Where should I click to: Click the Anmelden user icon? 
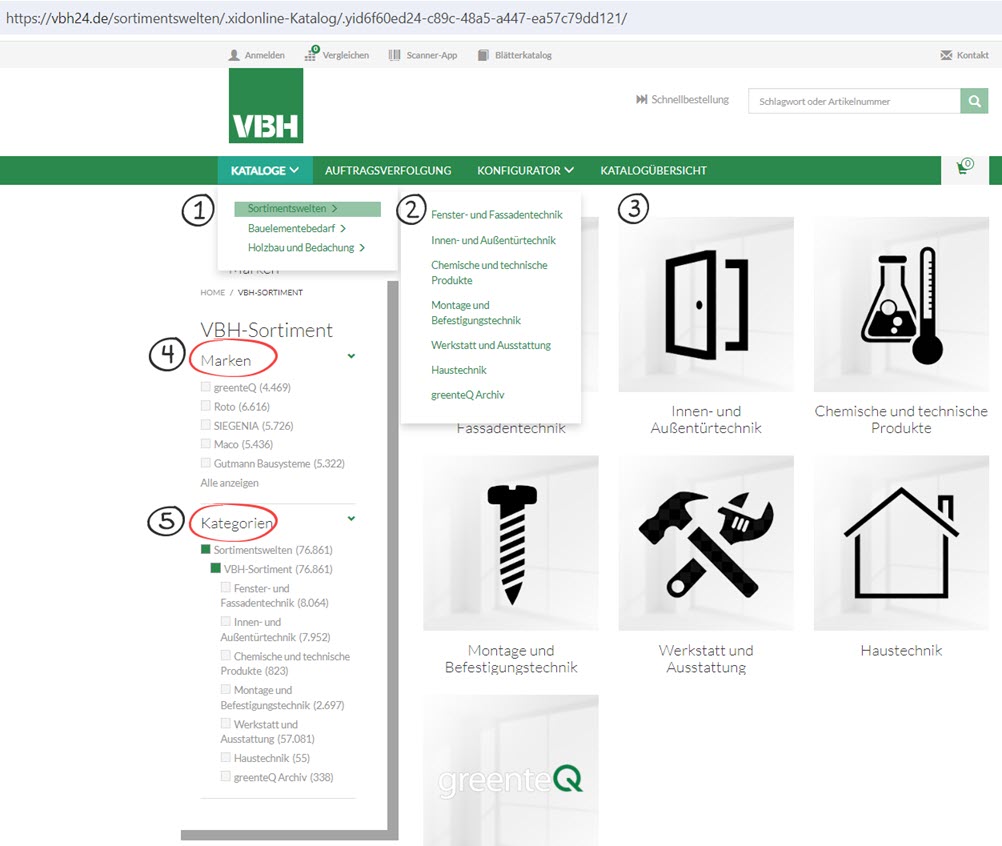[x=235, y=56]
